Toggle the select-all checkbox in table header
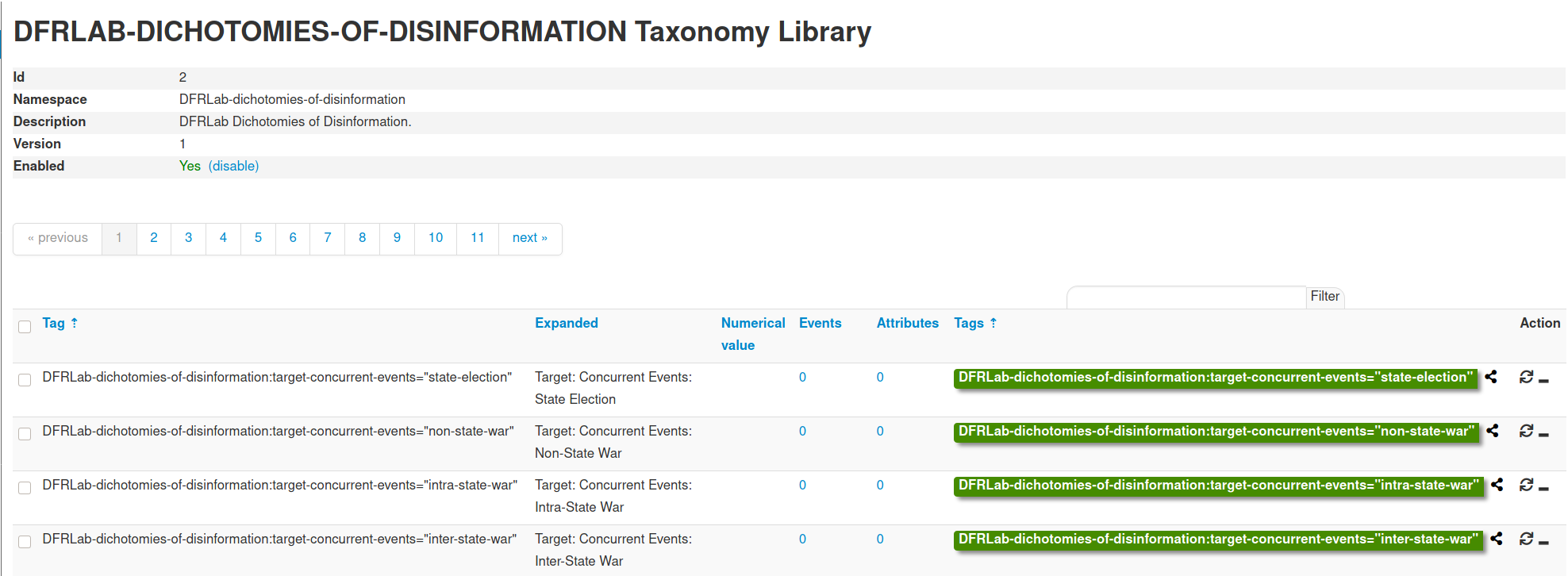The image size is (1568, 576). 25,327
